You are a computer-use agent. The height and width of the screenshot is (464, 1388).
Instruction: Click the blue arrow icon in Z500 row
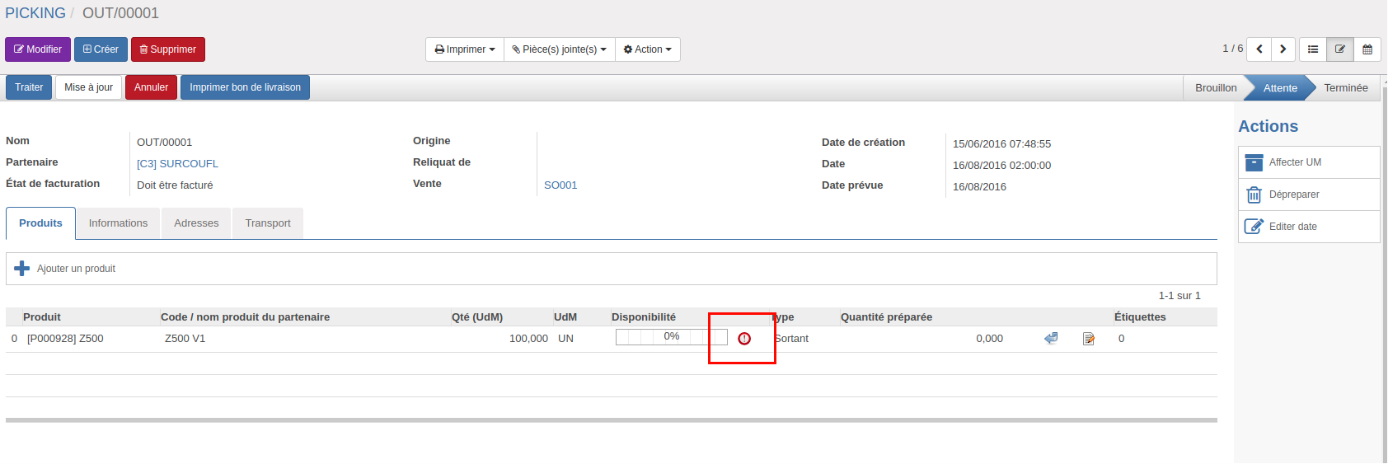1051,339
